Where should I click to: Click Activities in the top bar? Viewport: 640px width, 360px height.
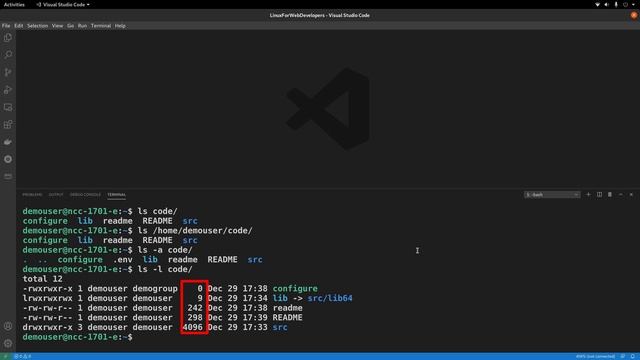[x=14, y=4]
